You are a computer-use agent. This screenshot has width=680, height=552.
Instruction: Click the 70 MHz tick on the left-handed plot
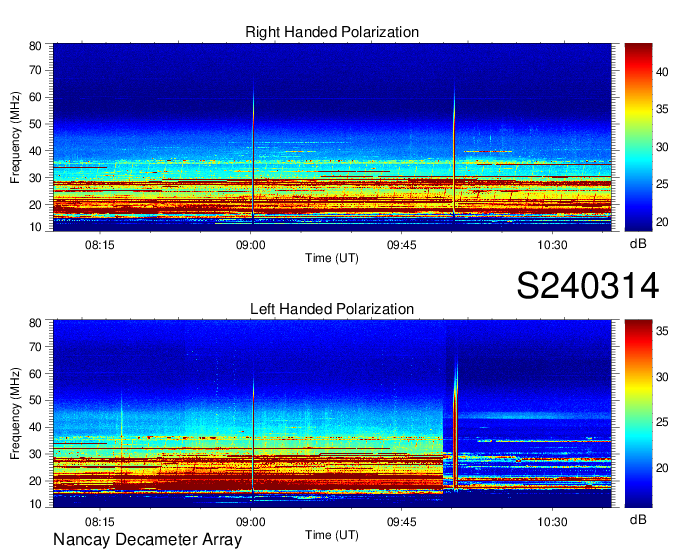pyautogui.click(x=36, y=347)
